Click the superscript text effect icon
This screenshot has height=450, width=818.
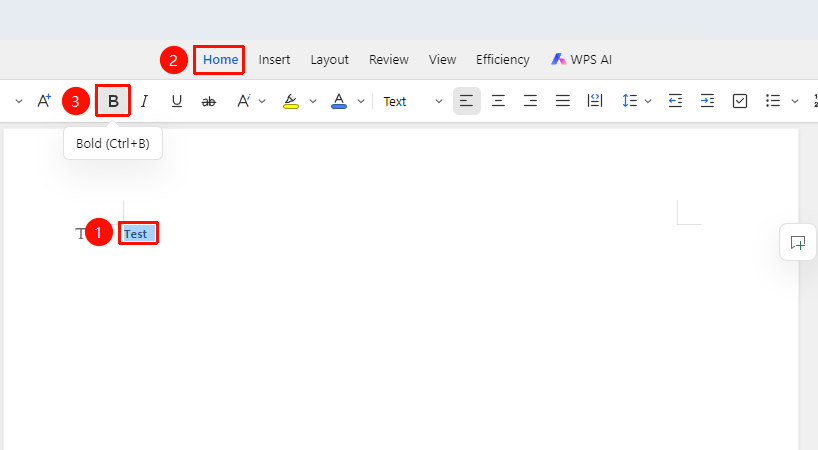point(244,101)
